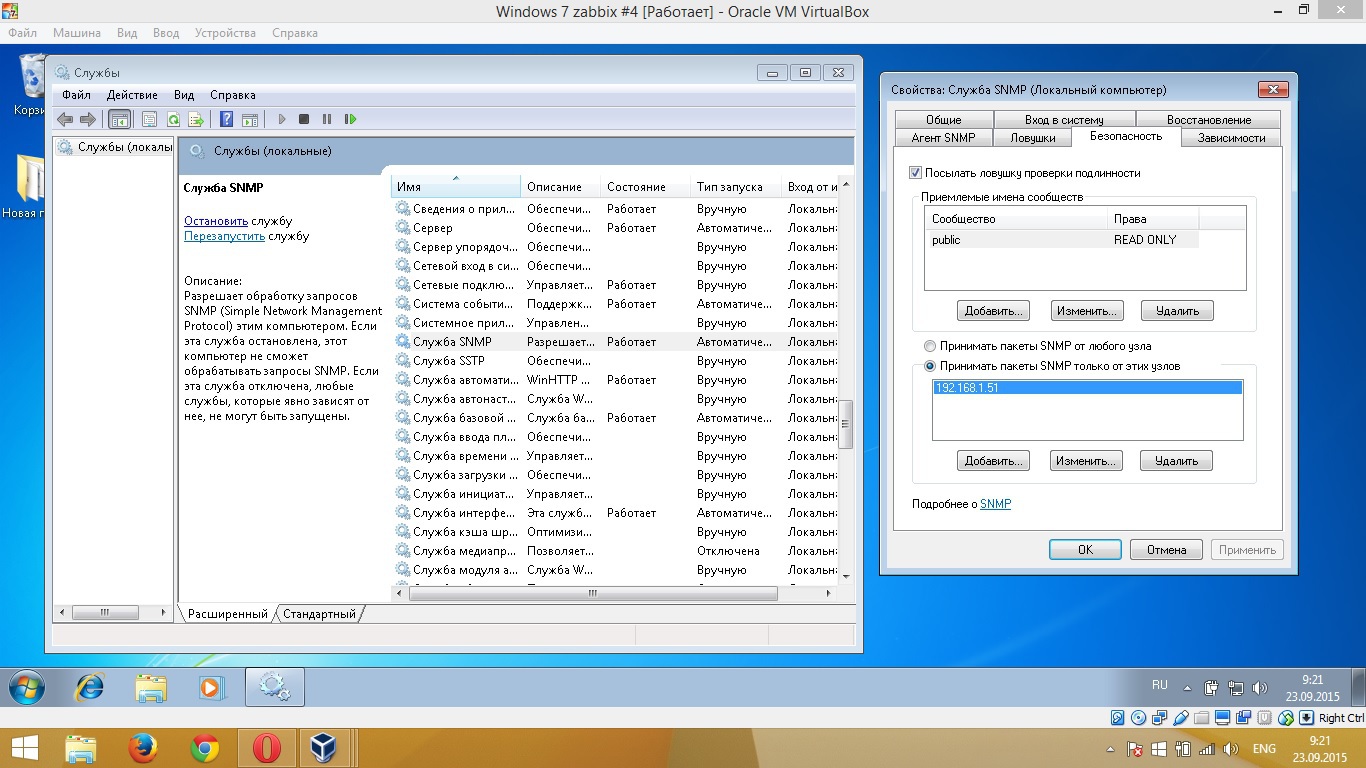The width and height of the screenshot is (1366, 768).
Task: Click 'Добавить...' under community names list
Action: click(993, 311)
